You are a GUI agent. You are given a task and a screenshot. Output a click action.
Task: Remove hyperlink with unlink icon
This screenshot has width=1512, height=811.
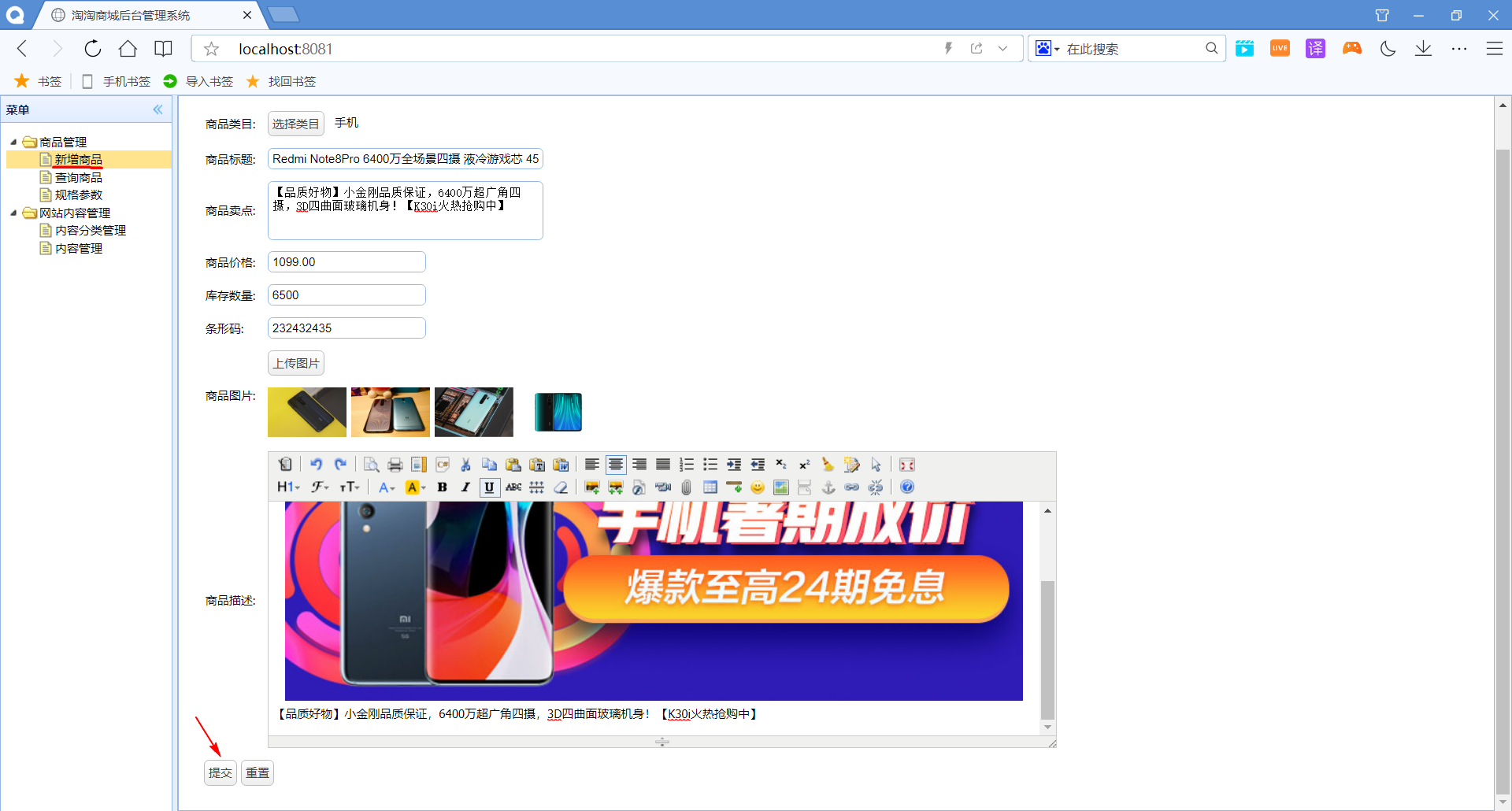click(x=875, y=487)
